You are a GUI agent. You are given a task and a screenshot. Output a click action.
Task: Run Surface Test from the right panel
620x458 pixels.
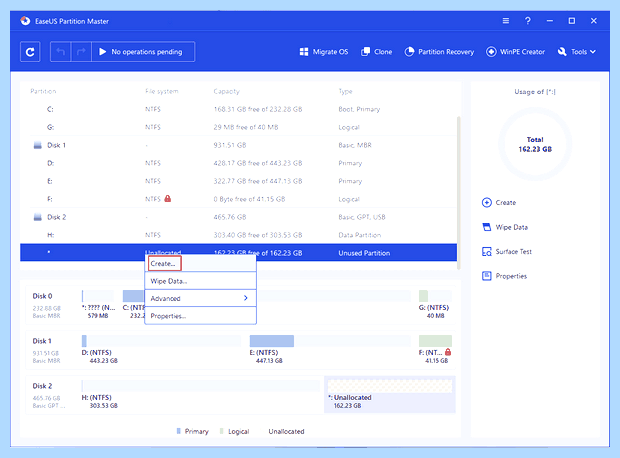coord(507,252)
